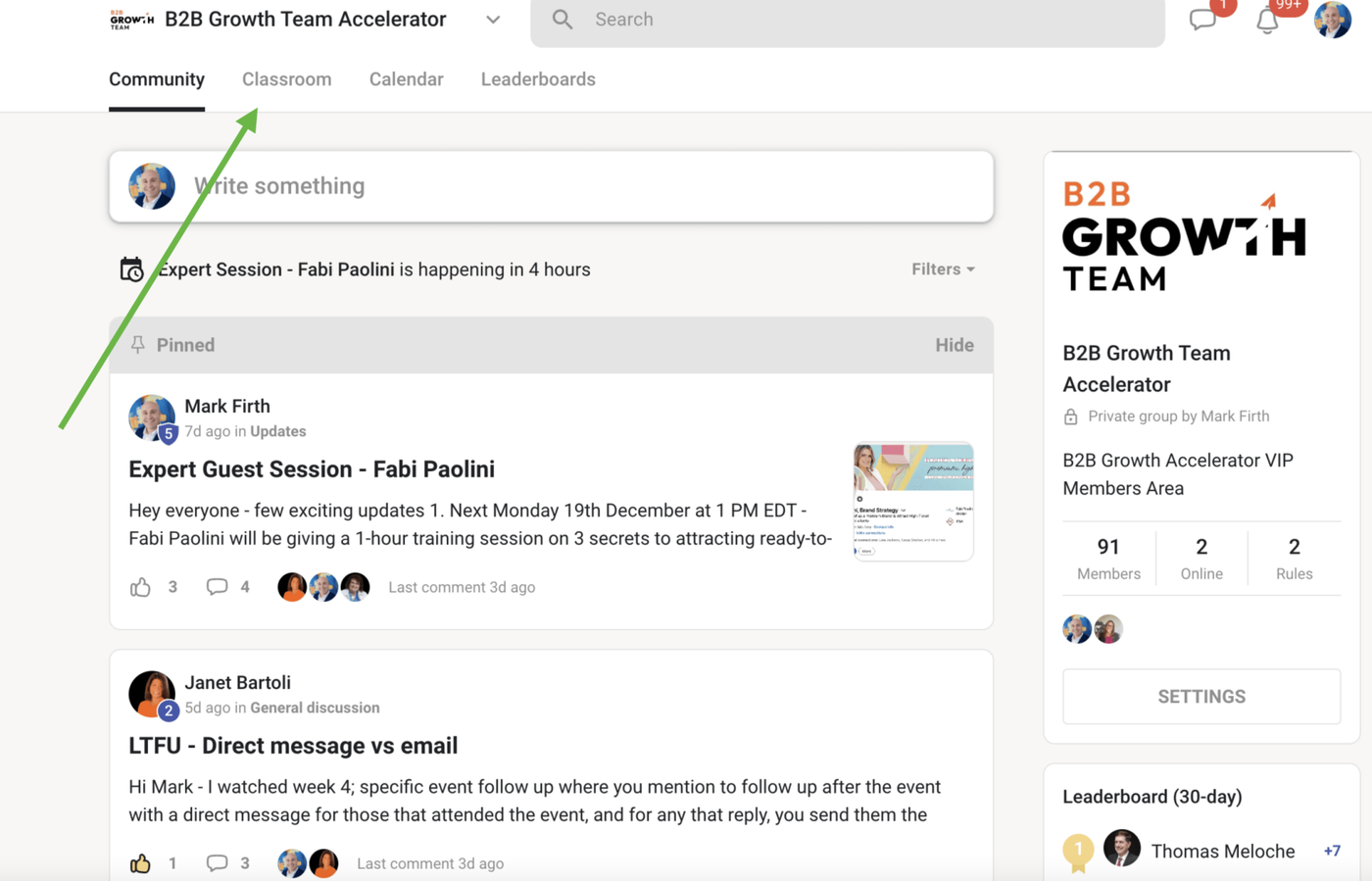
Task: Click the B2B Growth Team sidebar banner logo
Action: (x=1184, y=235)
